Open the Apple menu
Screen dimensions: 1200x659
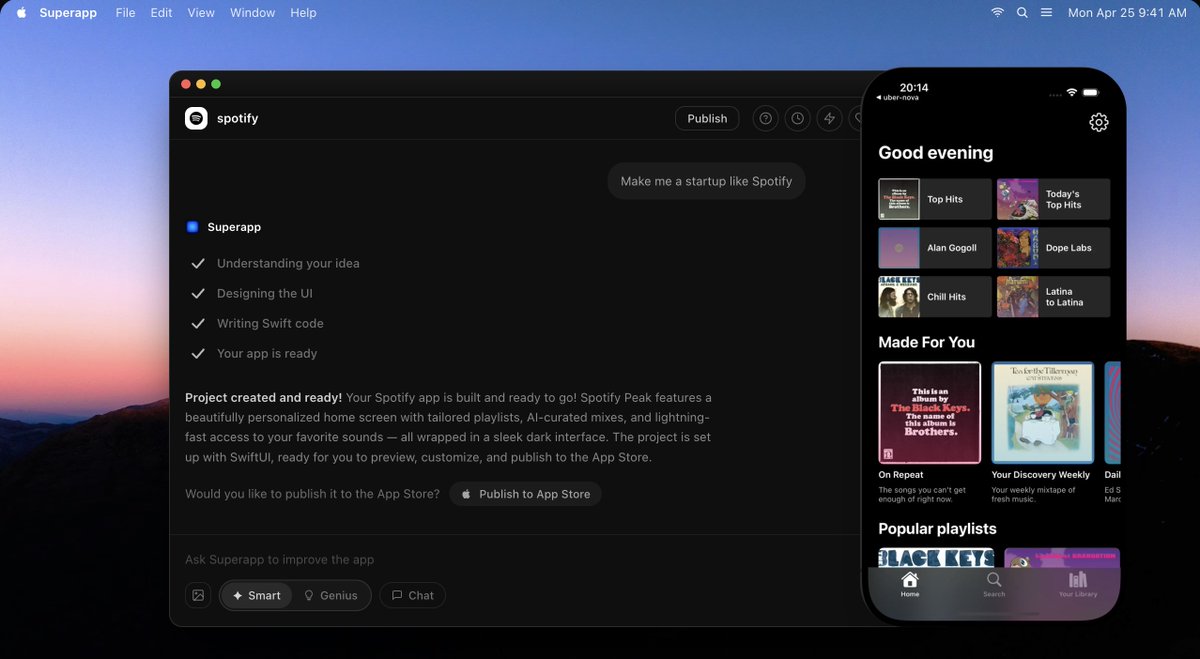[x=21, y=13]
